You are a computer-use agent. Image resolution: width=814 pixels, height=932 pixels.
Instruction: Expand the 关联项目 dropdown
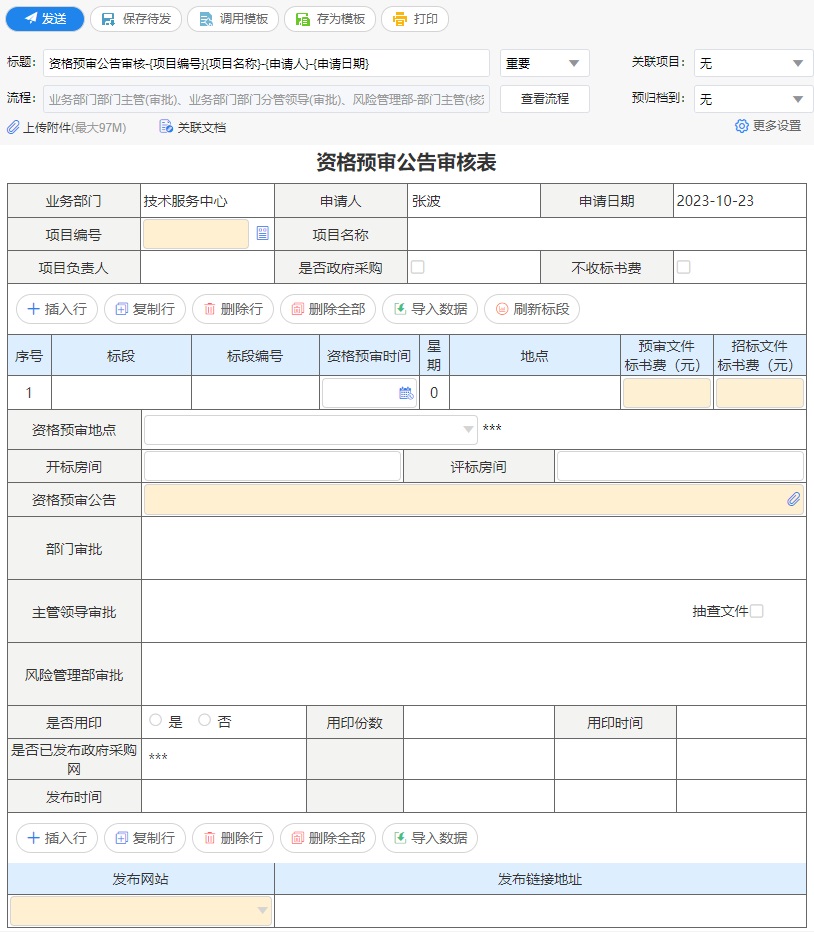[x=753, y=64]
